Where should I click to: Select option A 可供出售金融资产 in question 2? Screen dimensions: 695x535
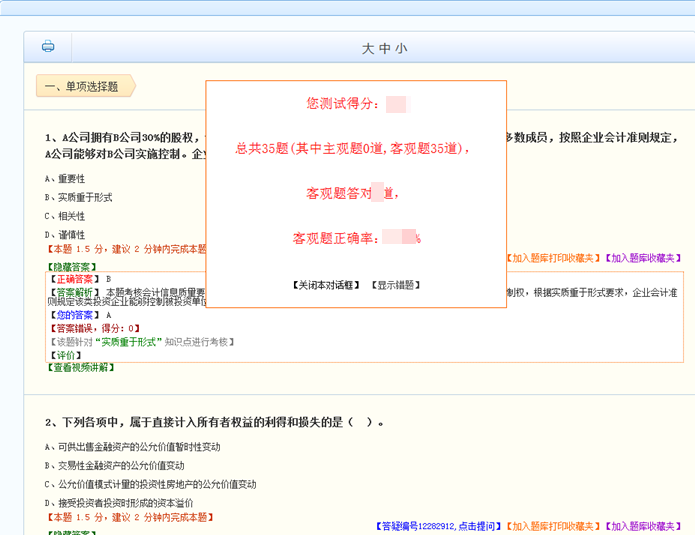click(x=132, y=446)
